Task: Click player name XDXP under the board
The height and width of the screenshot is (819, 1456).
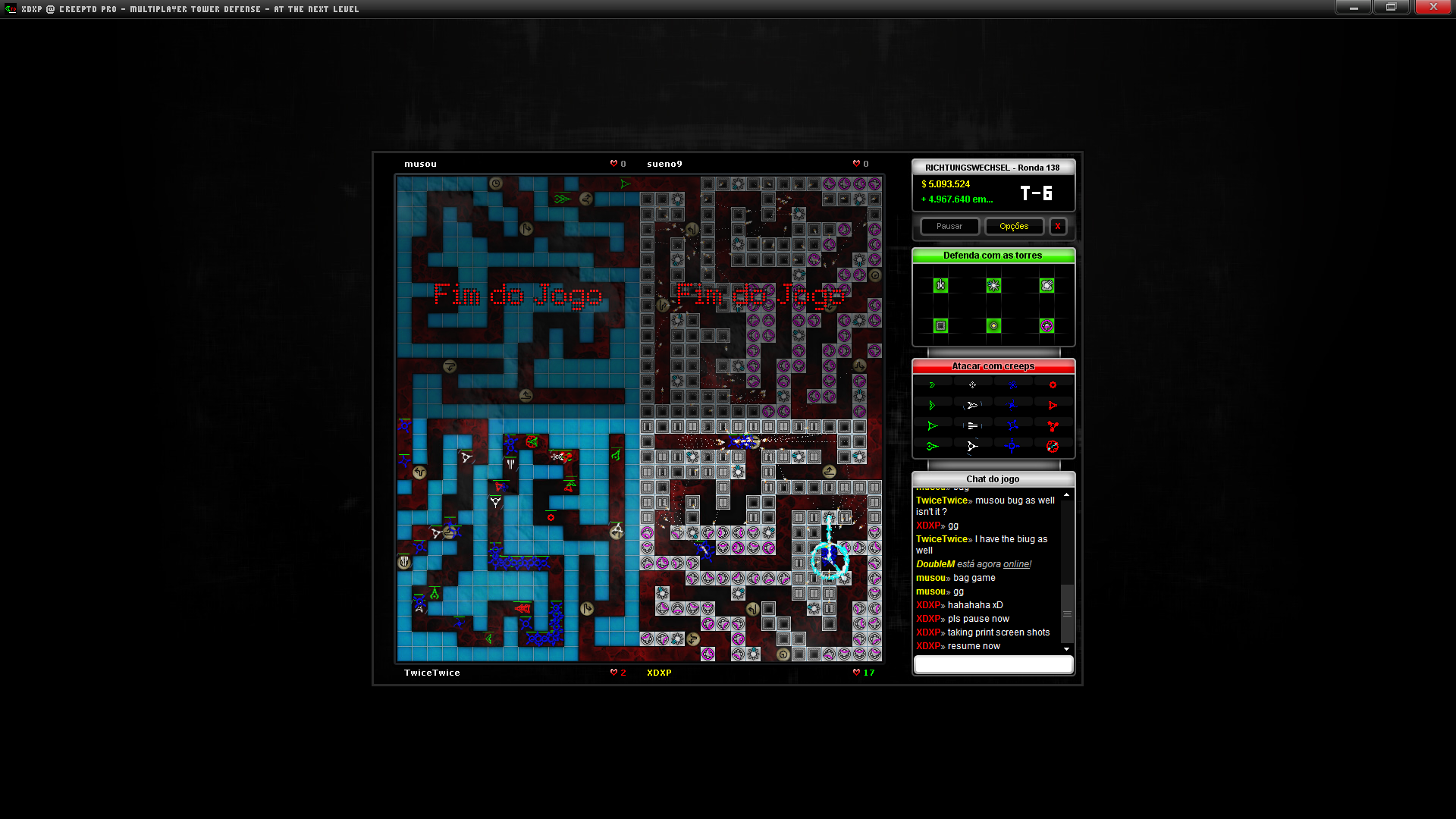Action: coord(659,673)
